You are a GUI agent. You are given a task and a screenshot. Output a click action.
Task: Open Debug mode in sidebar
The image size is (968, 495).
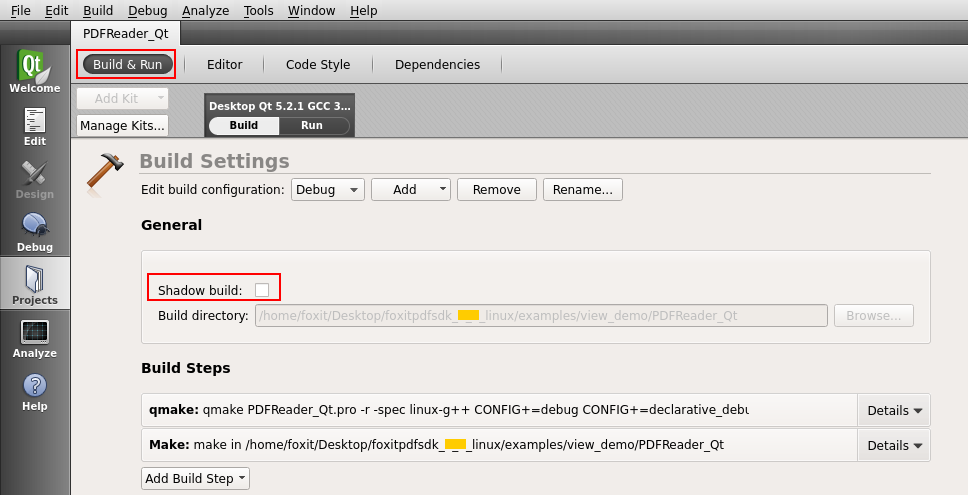(x=35, y=231)
